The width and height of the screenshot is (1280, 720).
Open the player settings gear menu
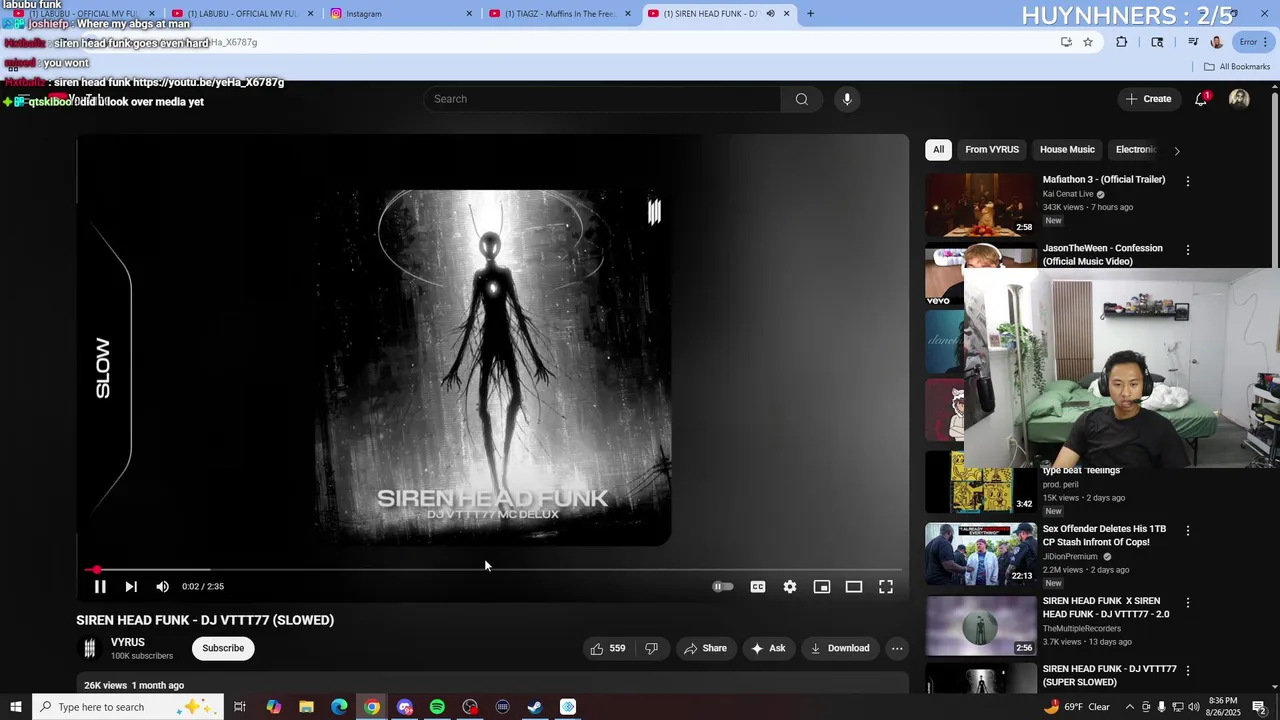tap(790, 587)
